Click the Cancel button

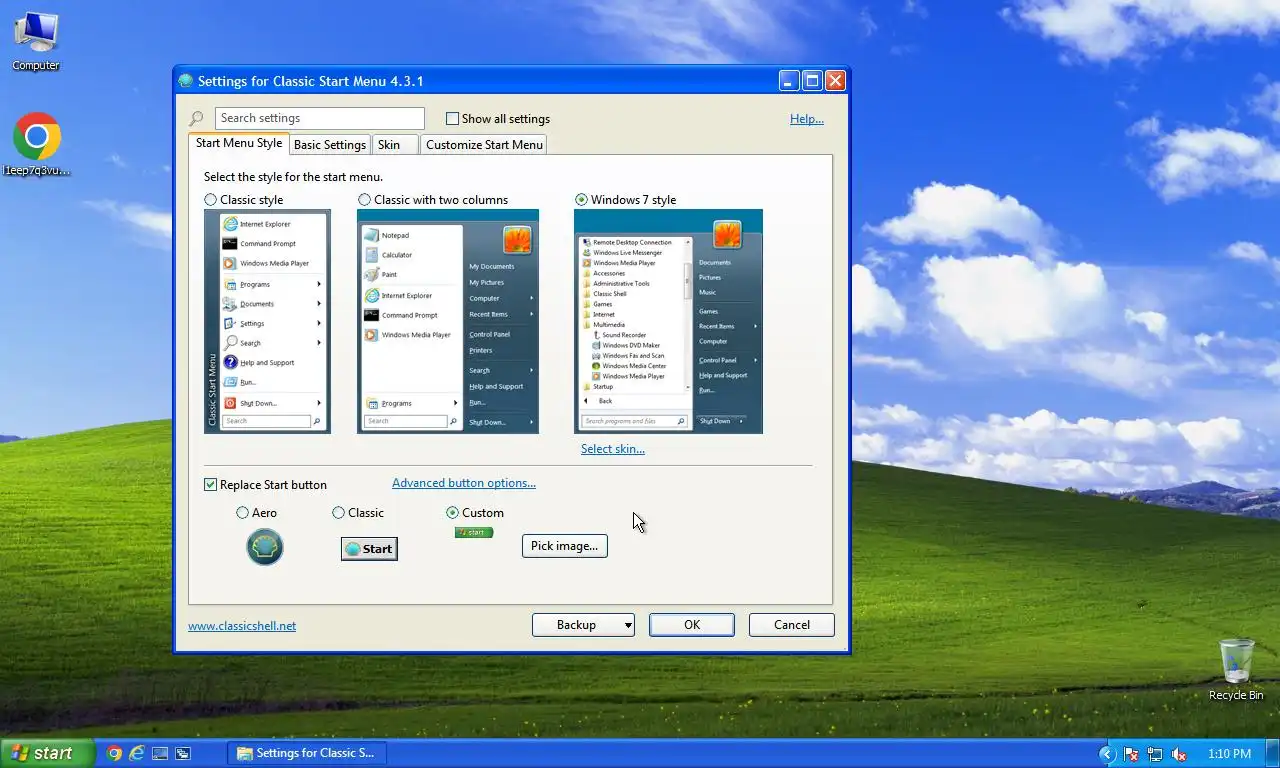pyautogui.click(x=792, y=625)
